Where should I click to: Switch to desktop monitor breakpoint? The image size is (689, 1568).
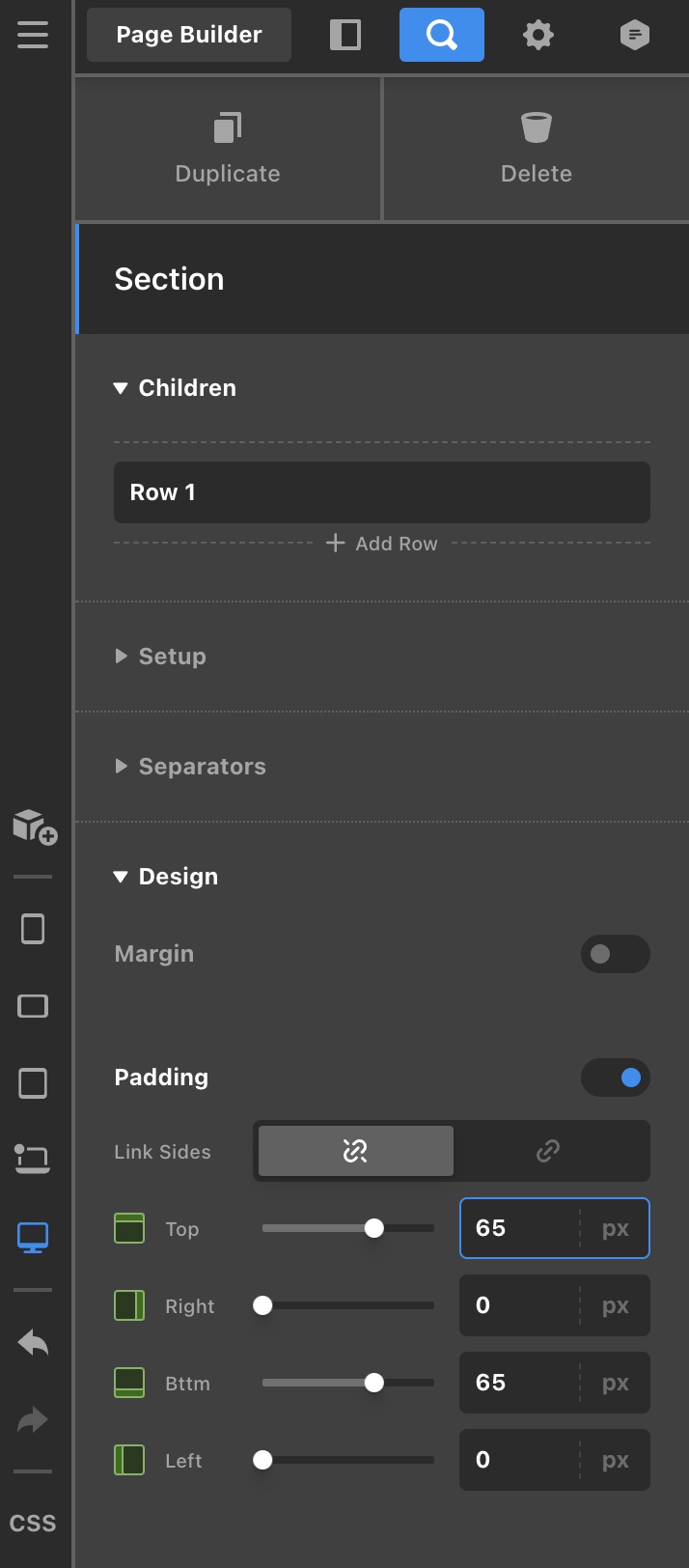(33, 1237)
